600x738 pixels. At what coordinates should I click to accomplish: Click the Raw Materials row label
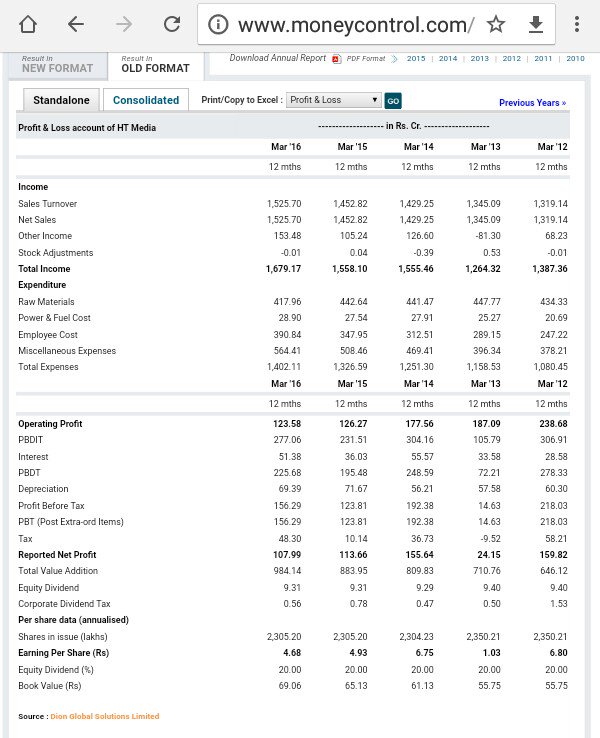click(46, 302)
